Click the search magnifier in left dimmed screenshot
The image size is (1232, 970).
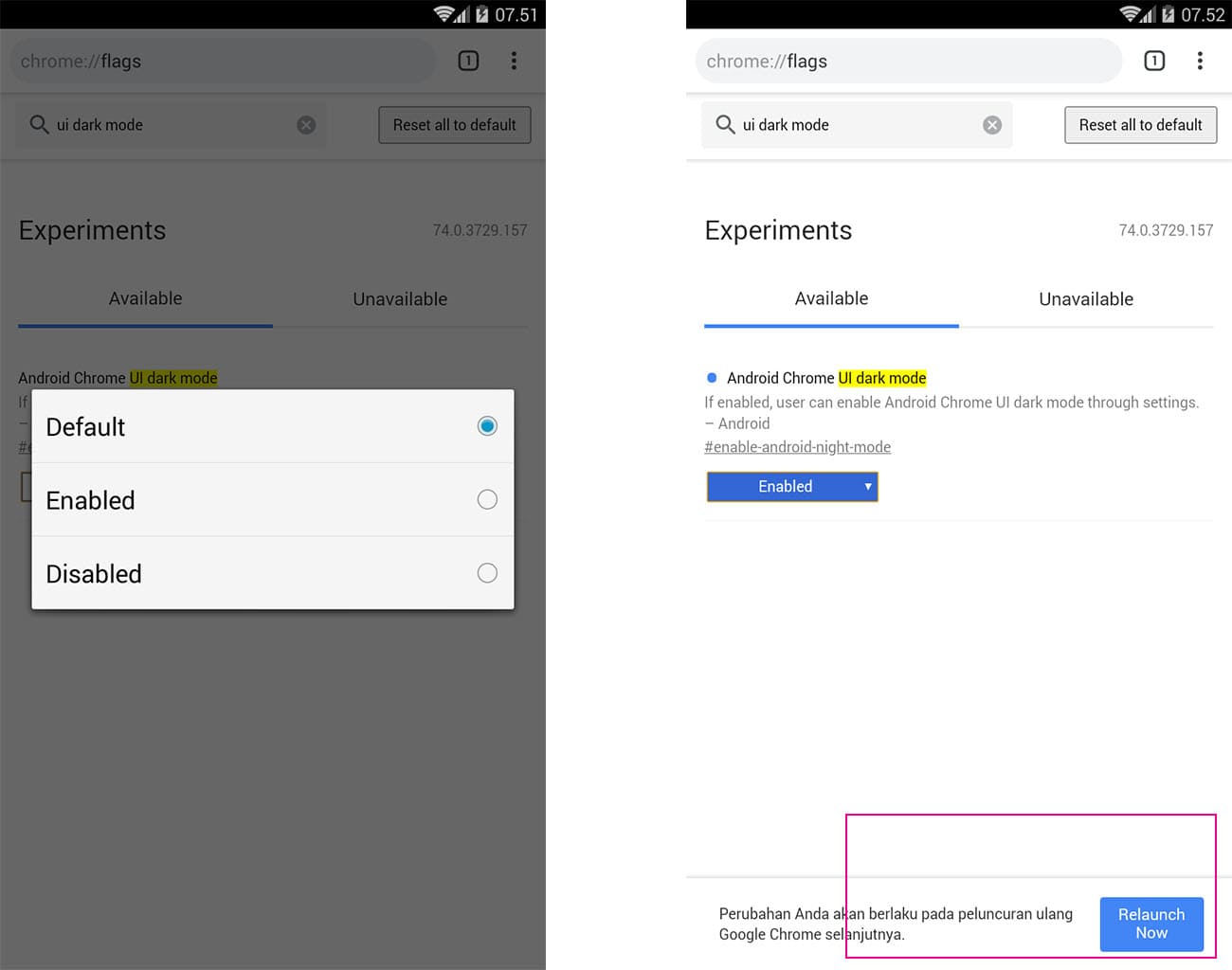tap(39, 125)
